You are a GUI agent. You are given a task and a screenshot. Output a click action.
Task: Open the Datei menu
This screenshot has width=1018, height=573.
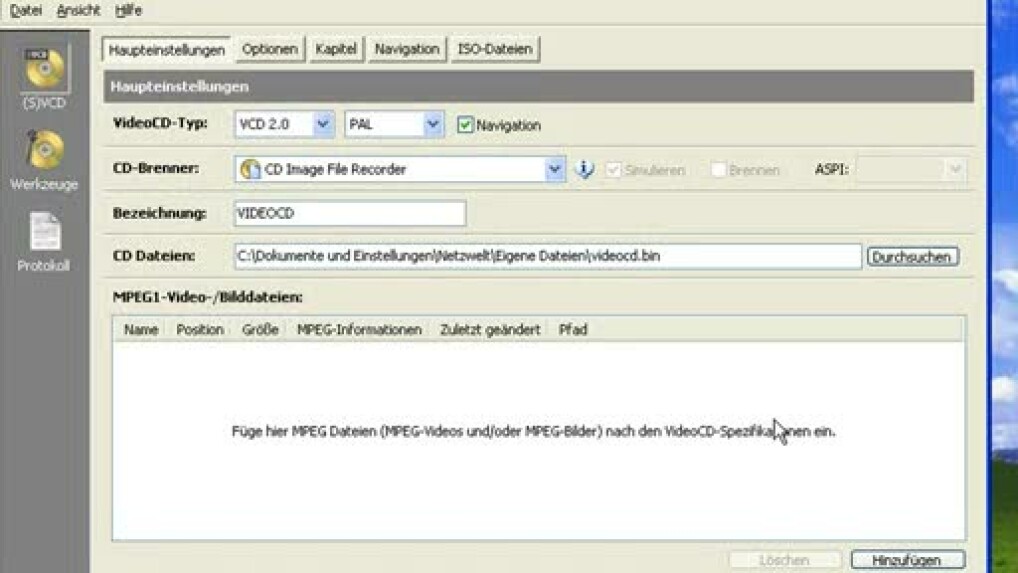26,11
